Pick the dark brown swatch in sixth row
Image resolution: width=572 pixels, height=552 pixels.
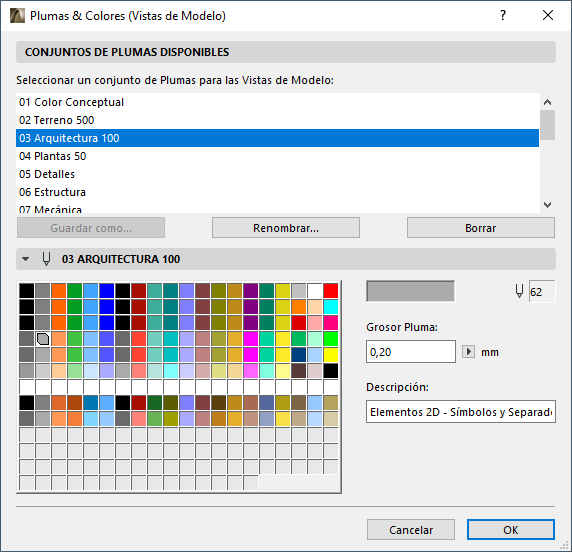click(x=298, y=371)
